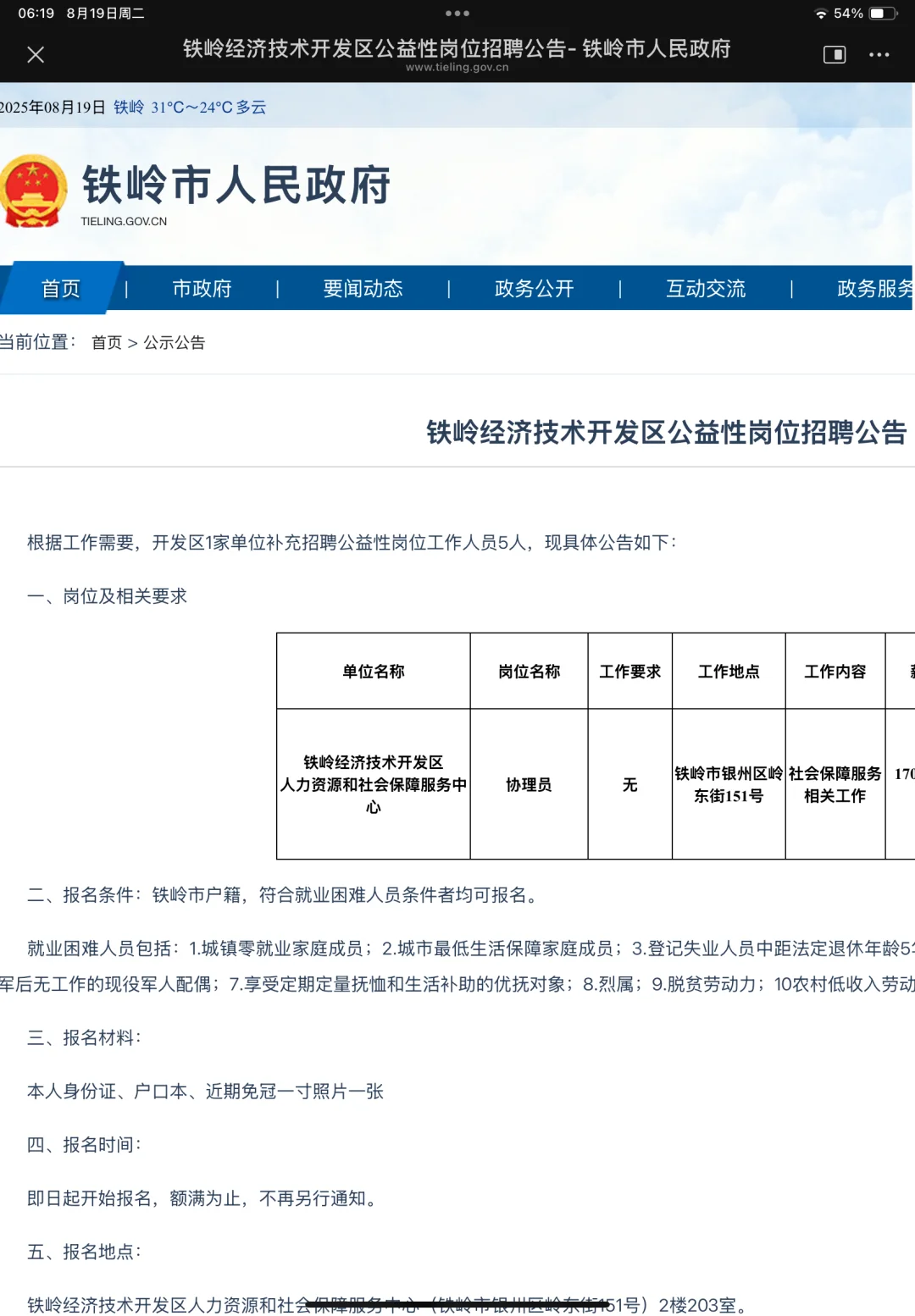915x1316 pixels.
Task: Click the 即日起开始报名 line
Action: (x=203, y=1198)
